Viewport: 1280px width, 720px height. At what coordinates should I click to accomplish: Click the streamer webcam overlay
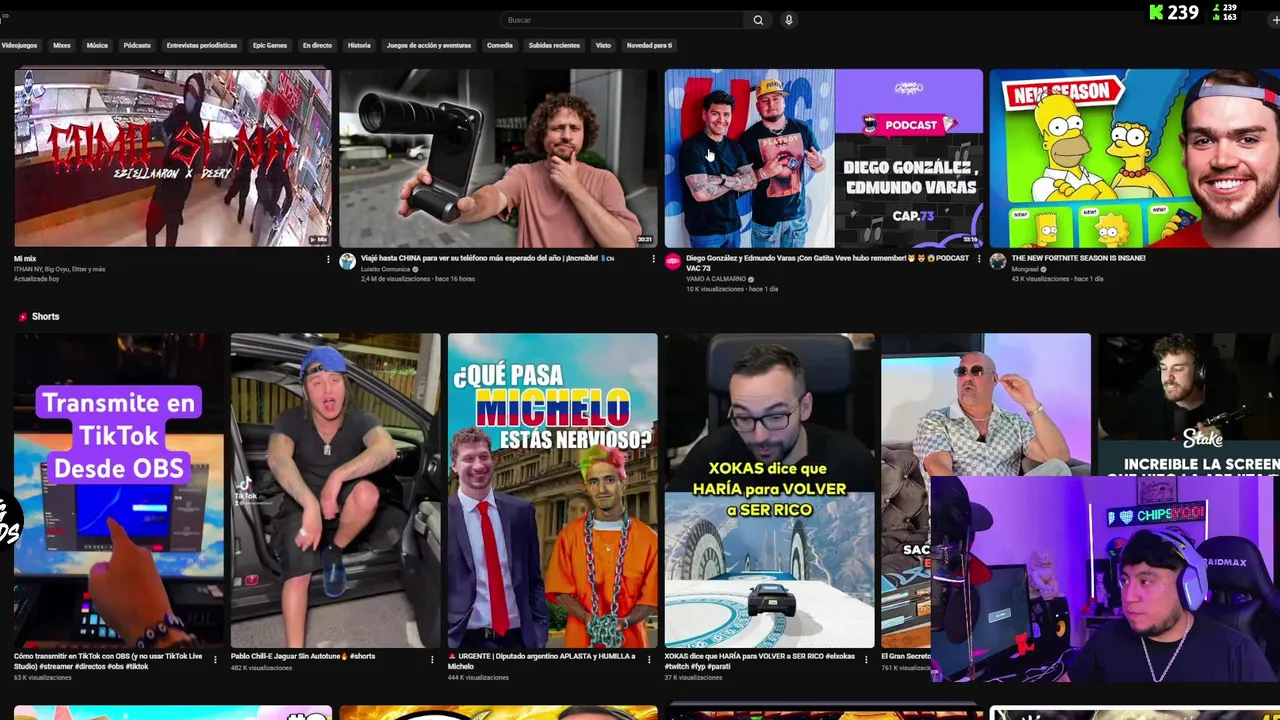(x=1105, y=579)
